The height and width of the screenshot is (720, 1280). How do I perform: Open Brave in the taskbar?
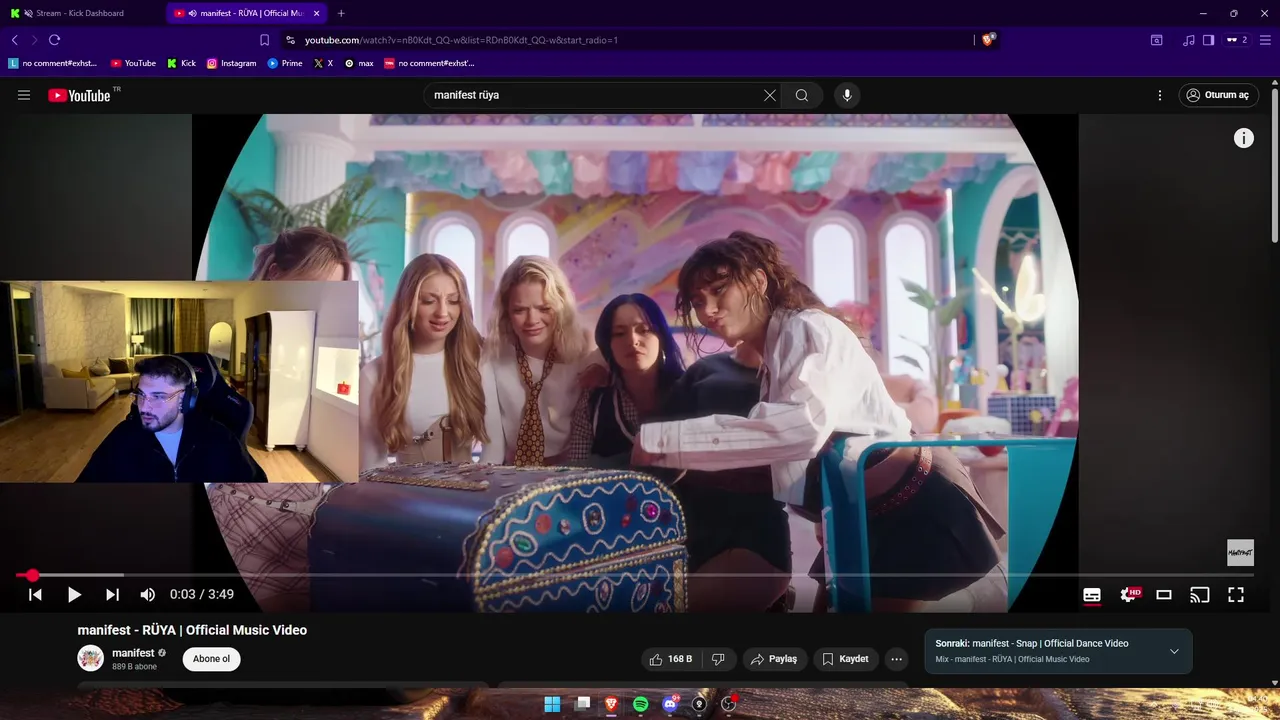pyautogui.click(x=611, y=704)
